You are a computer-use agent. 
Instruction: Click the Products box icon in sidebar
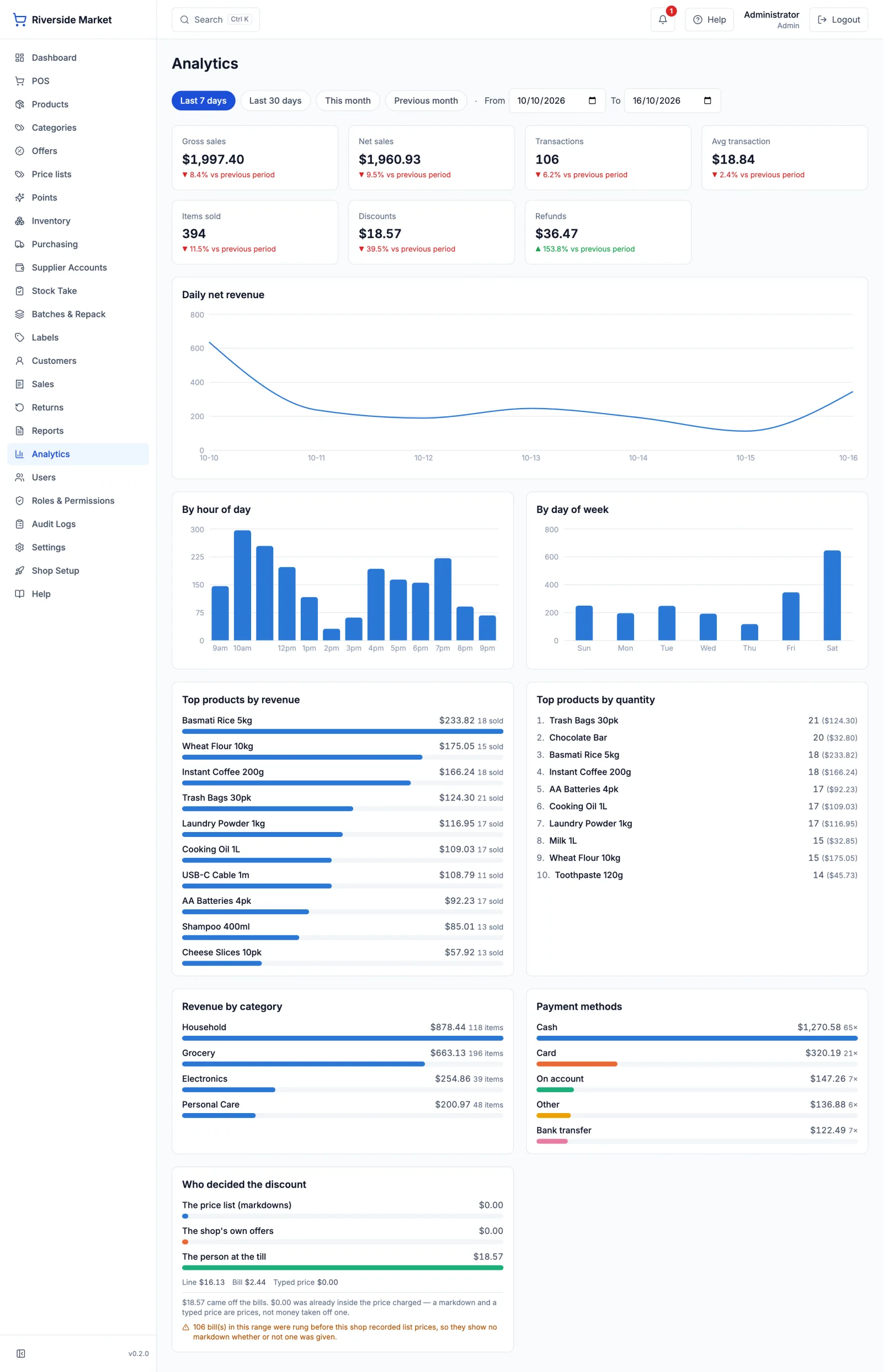[x=19, y=104]
